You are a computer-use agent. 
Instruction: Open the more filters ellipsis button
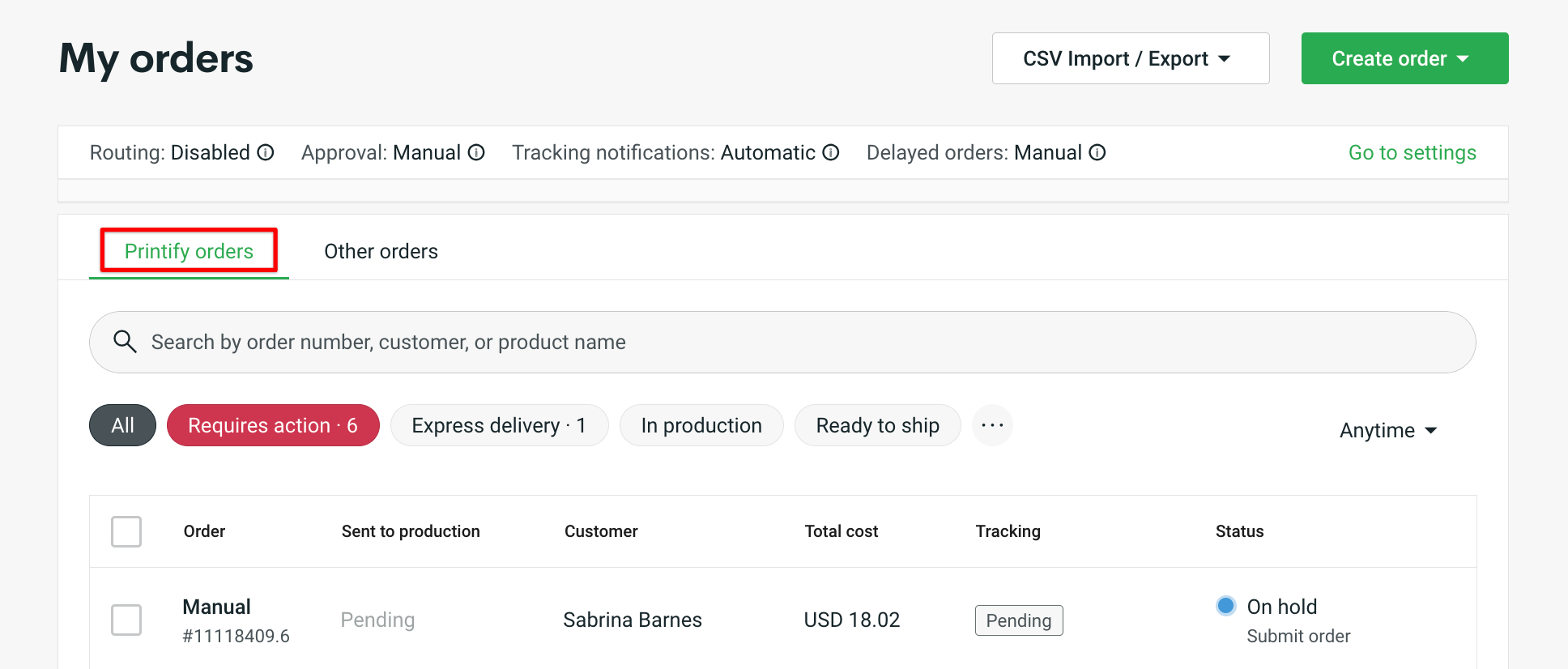(992, 425)
